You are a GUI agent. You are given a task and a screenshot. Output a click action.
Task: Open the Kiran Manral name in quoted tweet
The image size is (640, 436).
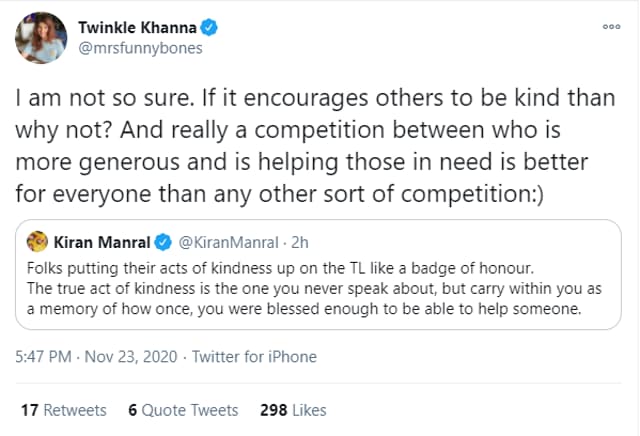pos(102,242)
